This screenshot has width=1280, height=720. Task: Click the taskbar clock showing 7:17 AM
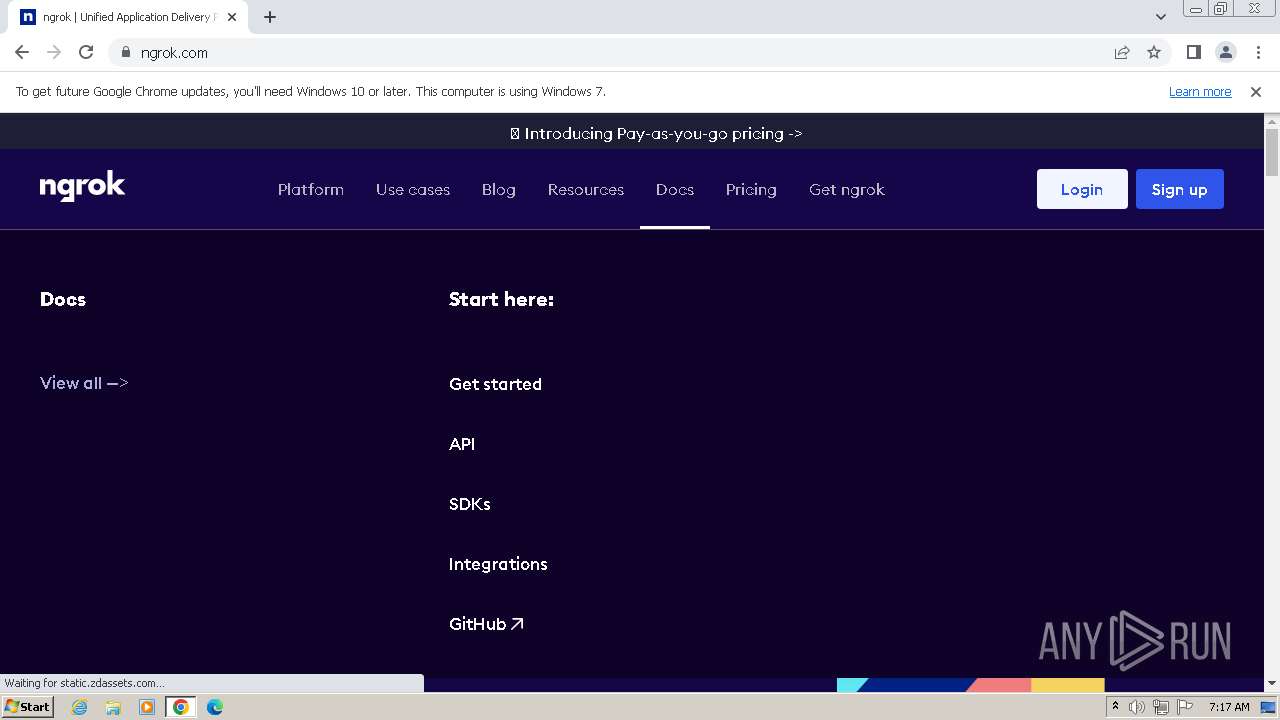pyautogui.click(x=1229, y=707)
